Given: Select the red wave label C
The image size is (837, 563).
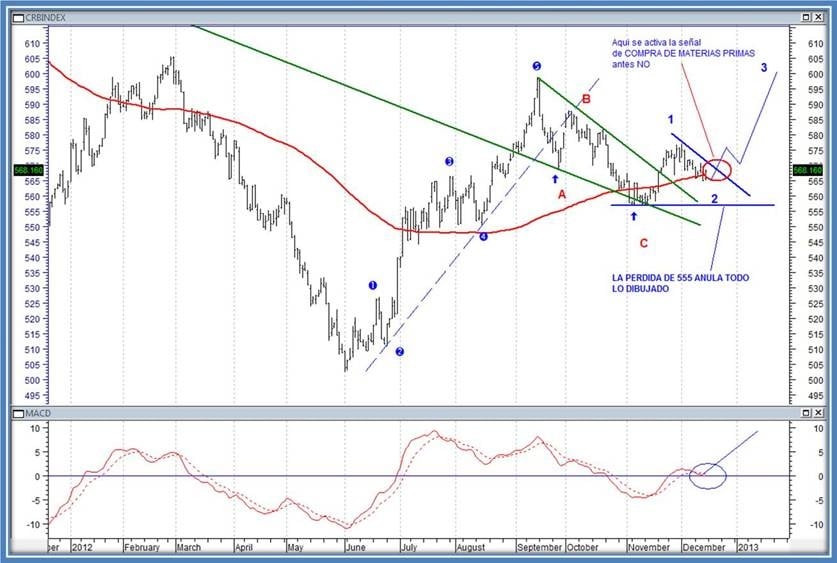Looking at the screenshot, I should [x=644, y=243].
